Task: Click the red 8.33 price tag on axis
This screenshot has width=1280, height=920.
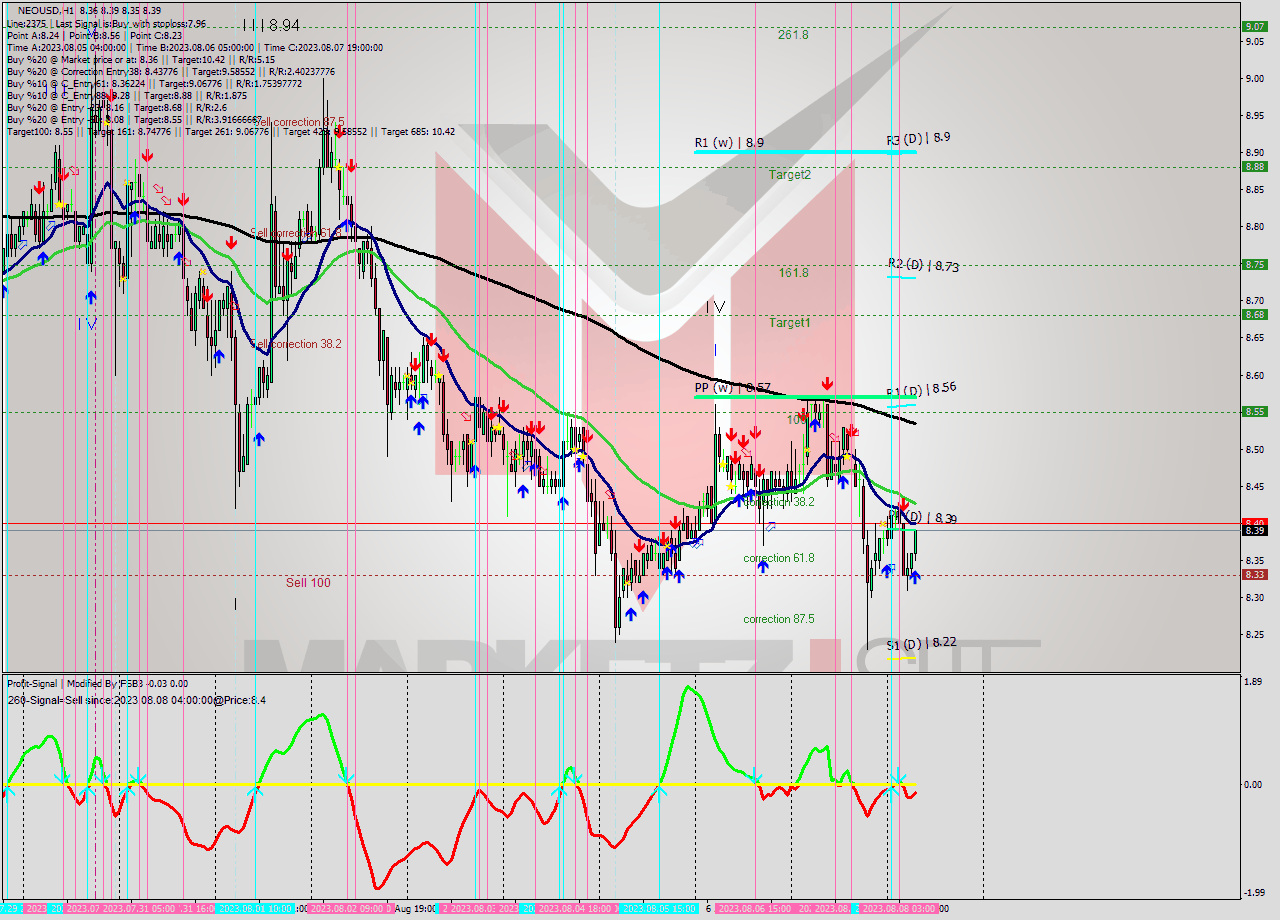Action: click(1254, 574)
